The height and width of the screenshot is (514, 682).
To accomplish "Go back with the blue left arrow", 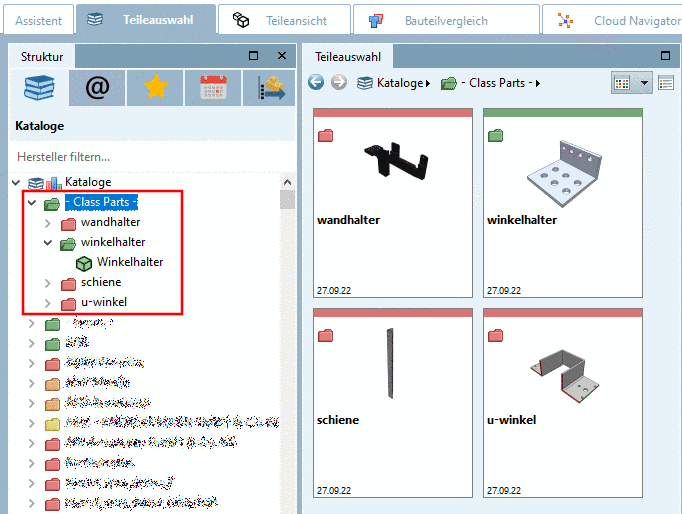I will 316,82.
